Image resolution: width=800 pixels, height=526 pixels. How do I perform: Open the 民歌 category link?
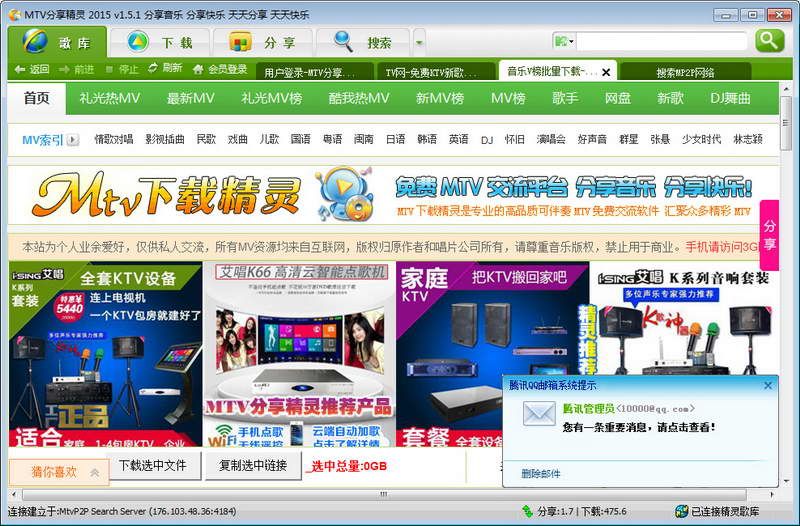click(x=207, y=139)
